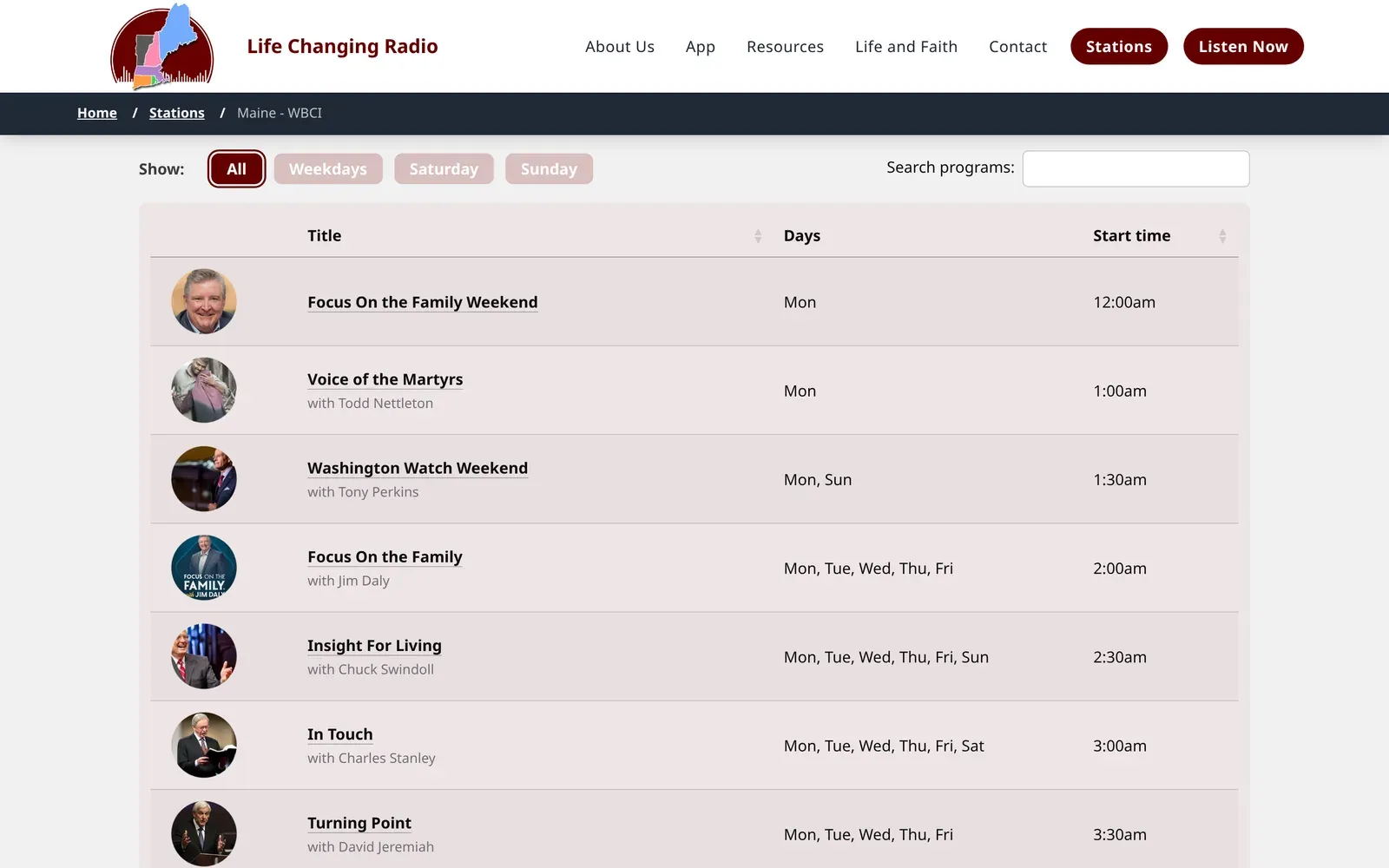Go to the Contact page
The height and width of the screenshot is (868, 1389).
click(x=1017, y=47)
